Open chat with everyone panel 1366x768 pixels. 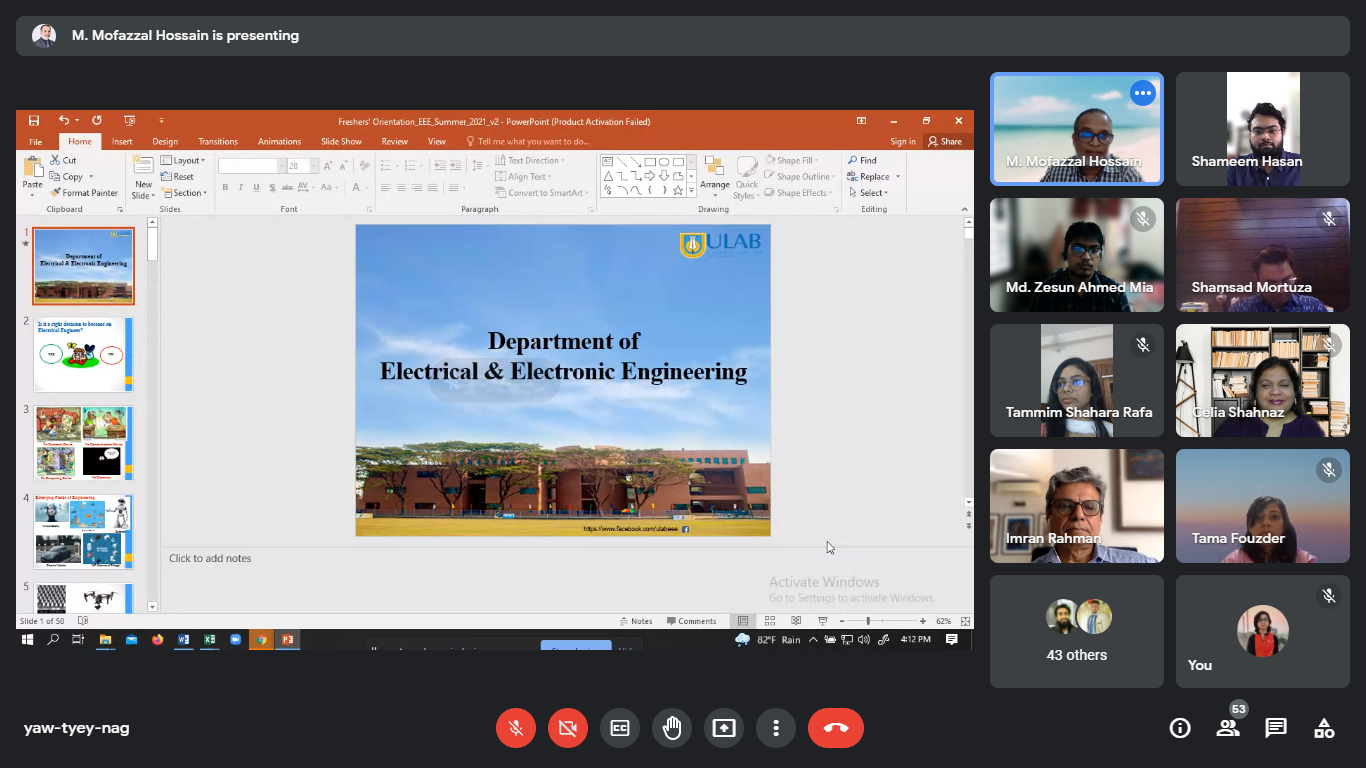[1276, 728]
